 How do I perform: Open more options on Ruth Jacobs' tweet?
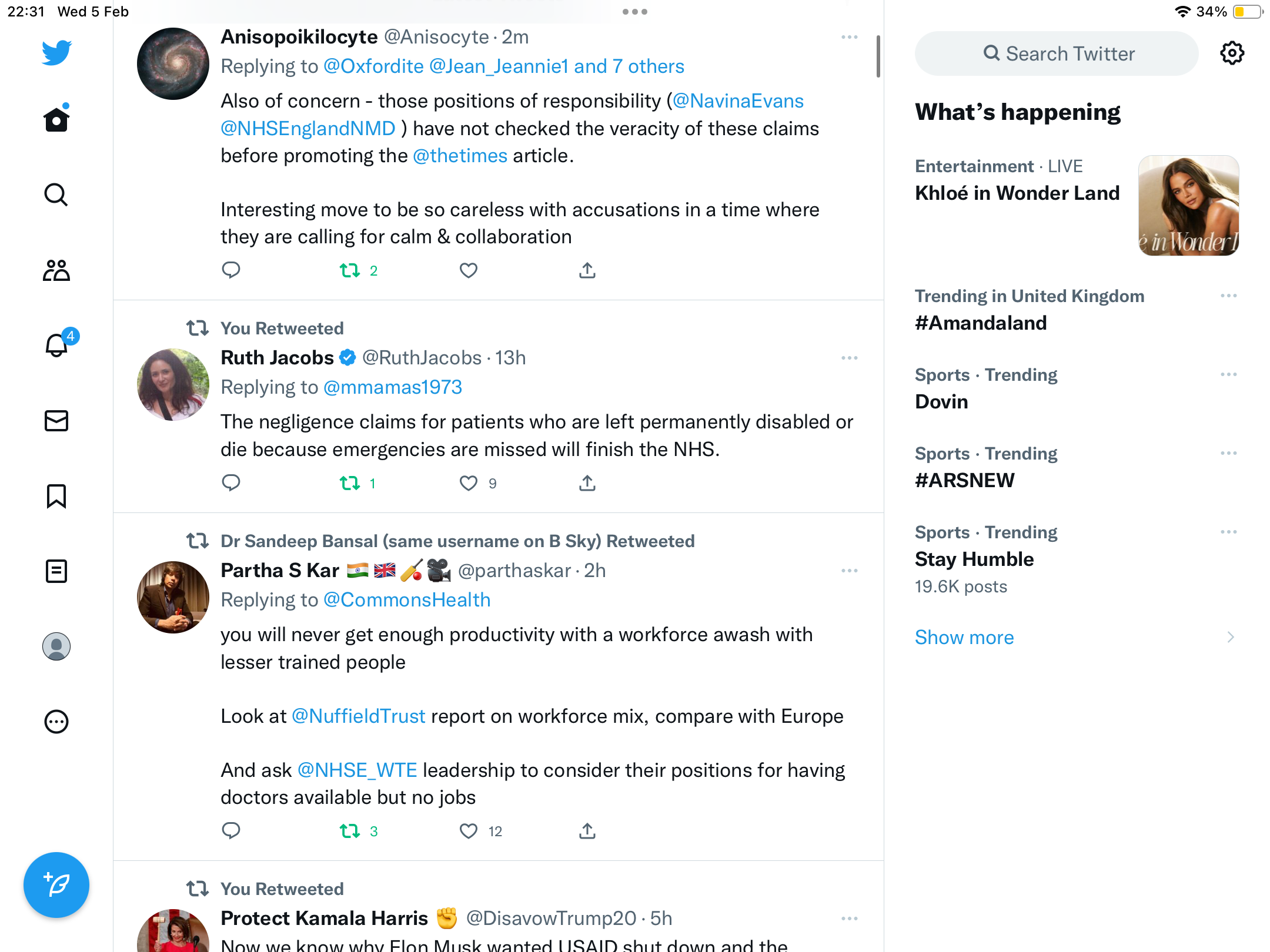(850, 358)
